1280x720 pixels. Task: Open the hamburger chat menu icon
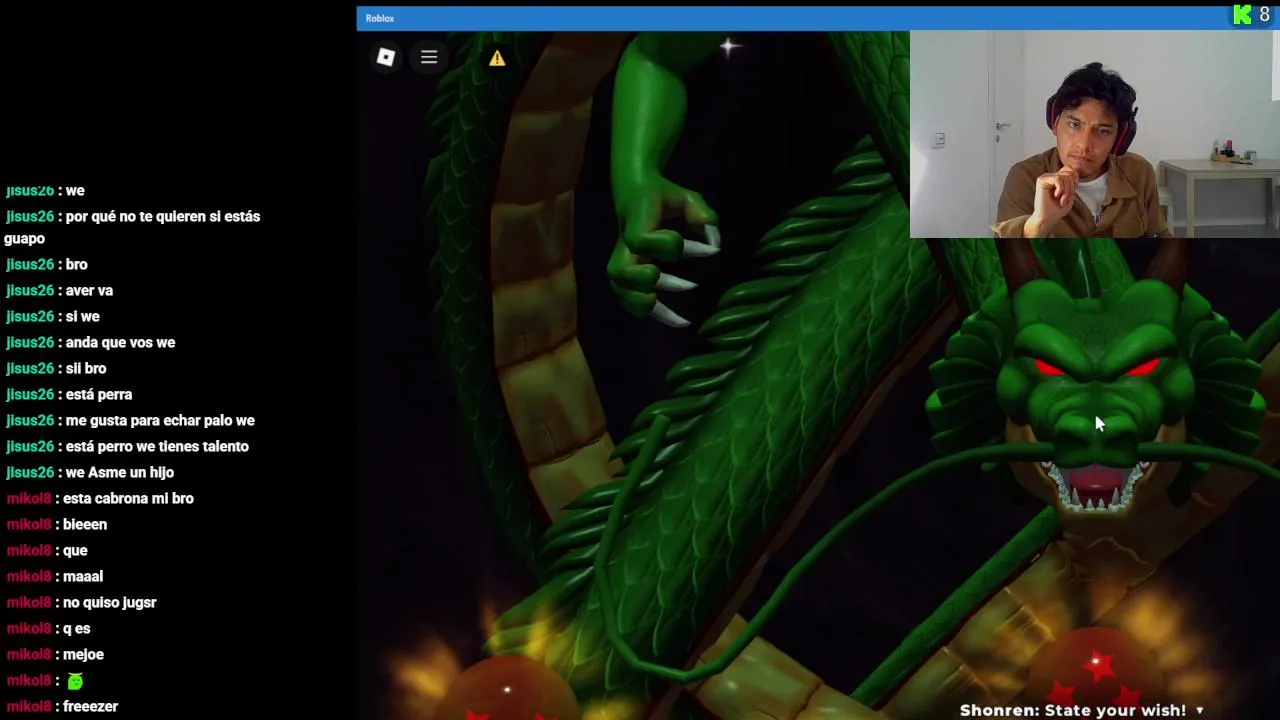(x=429, y=57)
